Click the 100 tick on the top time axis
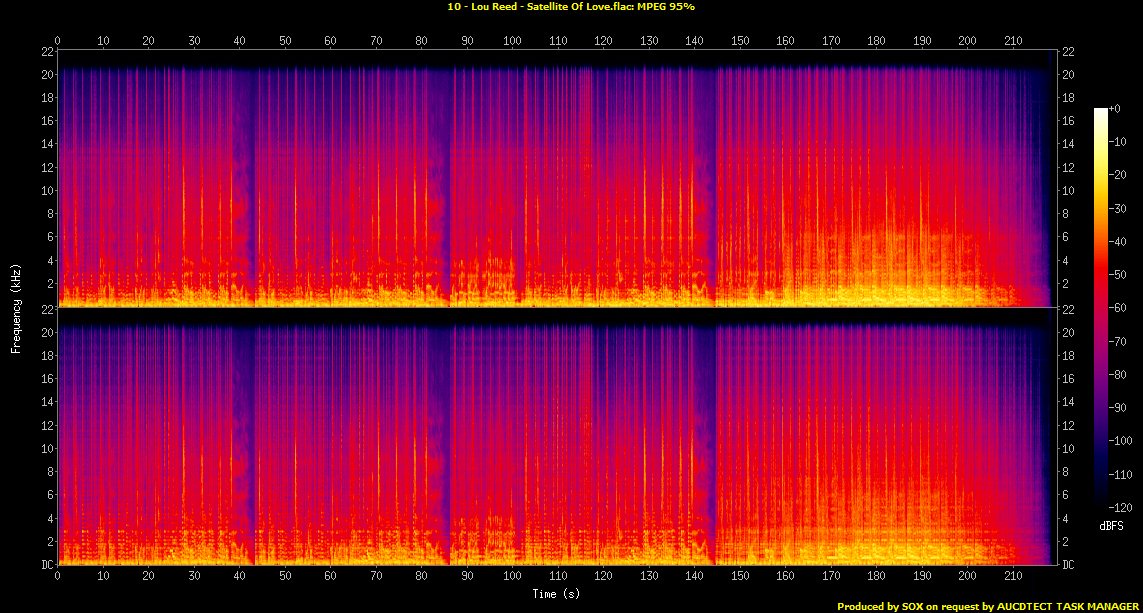Screen dimensions: 1143x613 tap(512, 41)
